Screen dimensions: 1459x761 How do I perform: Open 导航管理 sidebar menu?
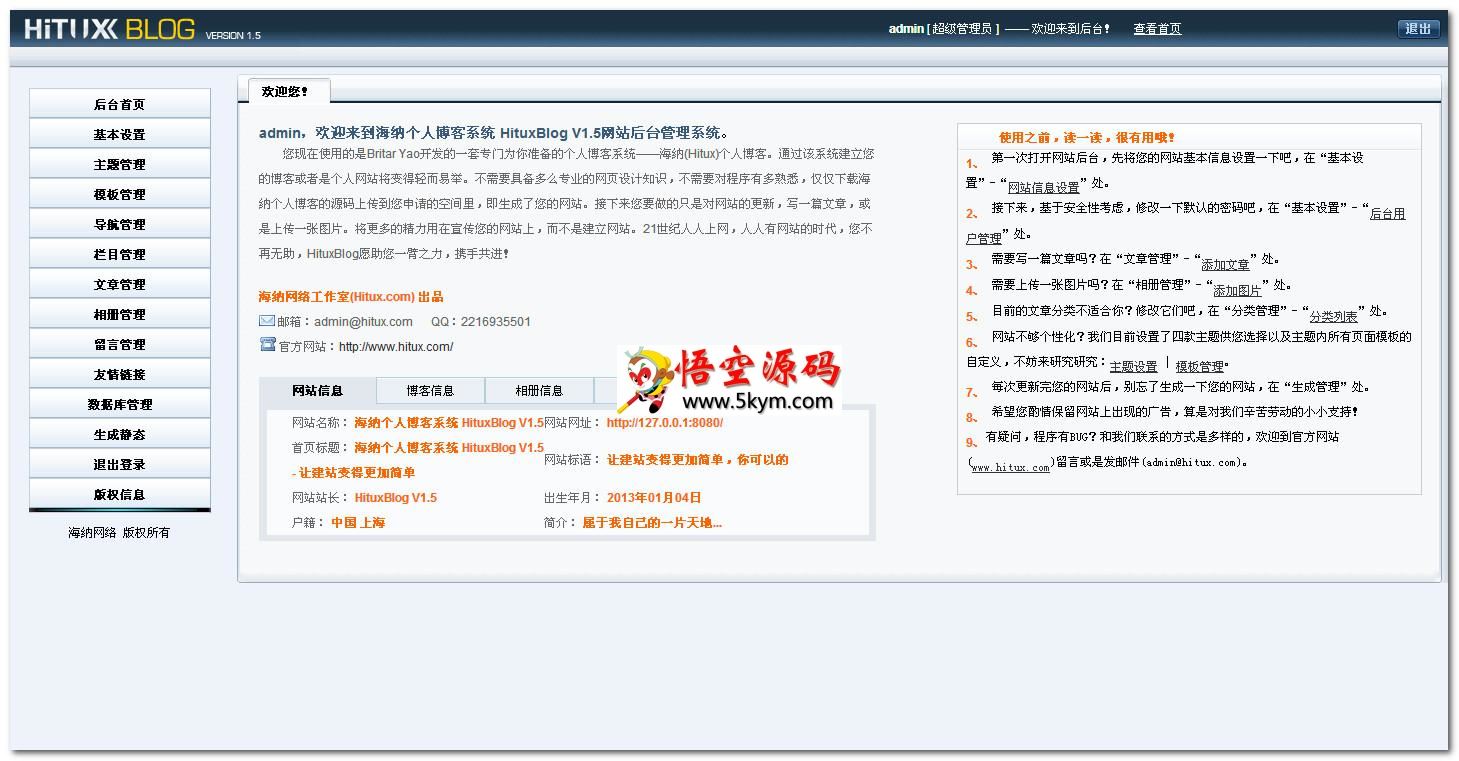coord(120,224)
